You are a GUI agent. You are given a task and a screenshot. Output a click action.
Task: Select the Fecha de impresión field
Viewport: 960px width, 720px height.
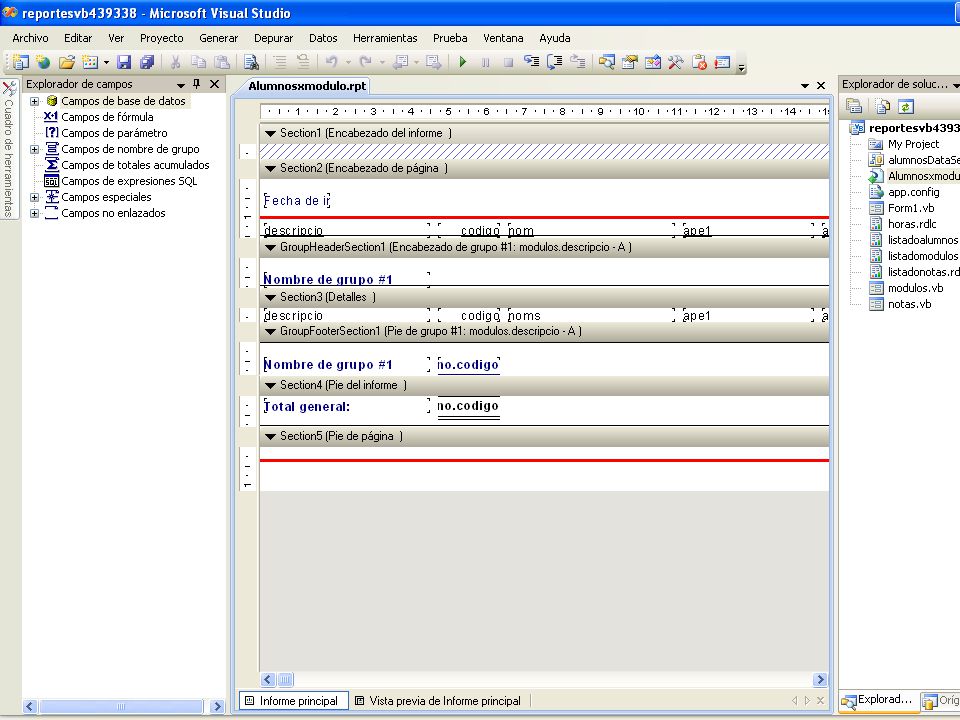tap(297, 200)
